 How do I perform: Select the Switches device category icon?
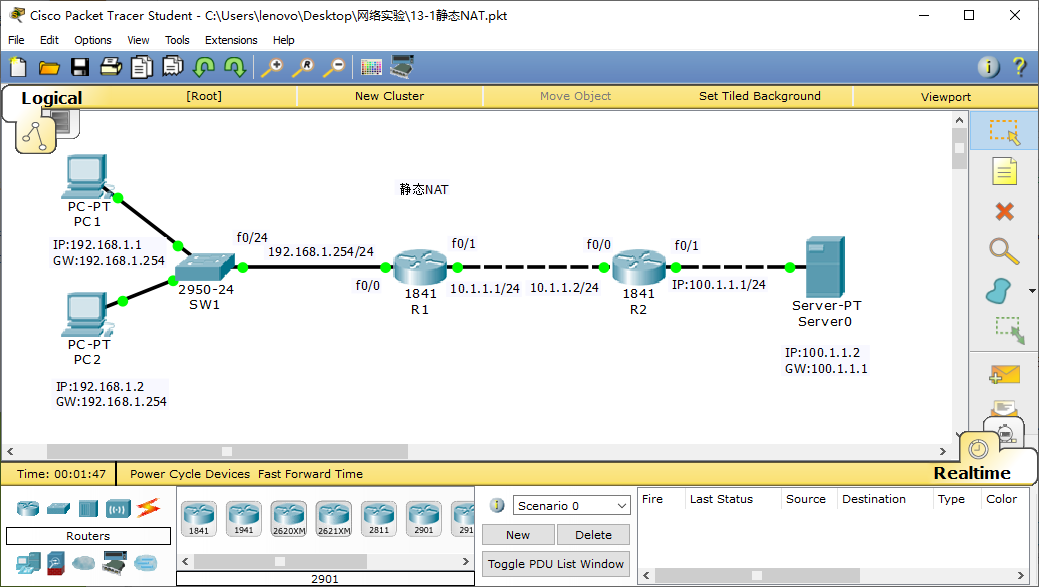coord(58,509)
